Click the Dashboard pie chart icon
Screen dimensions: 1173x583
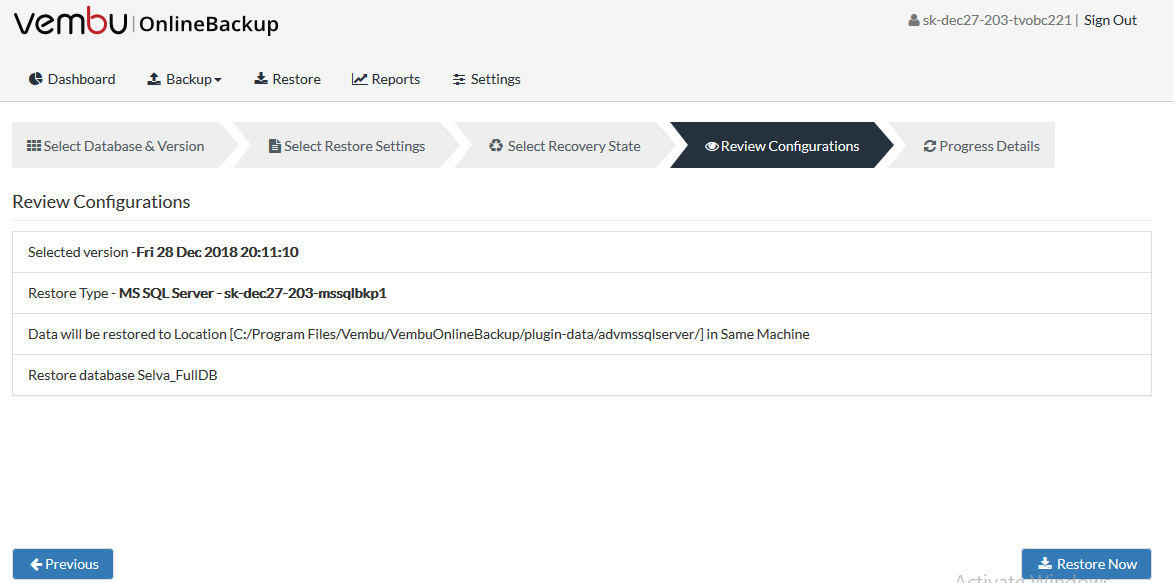tap(35, 79)
